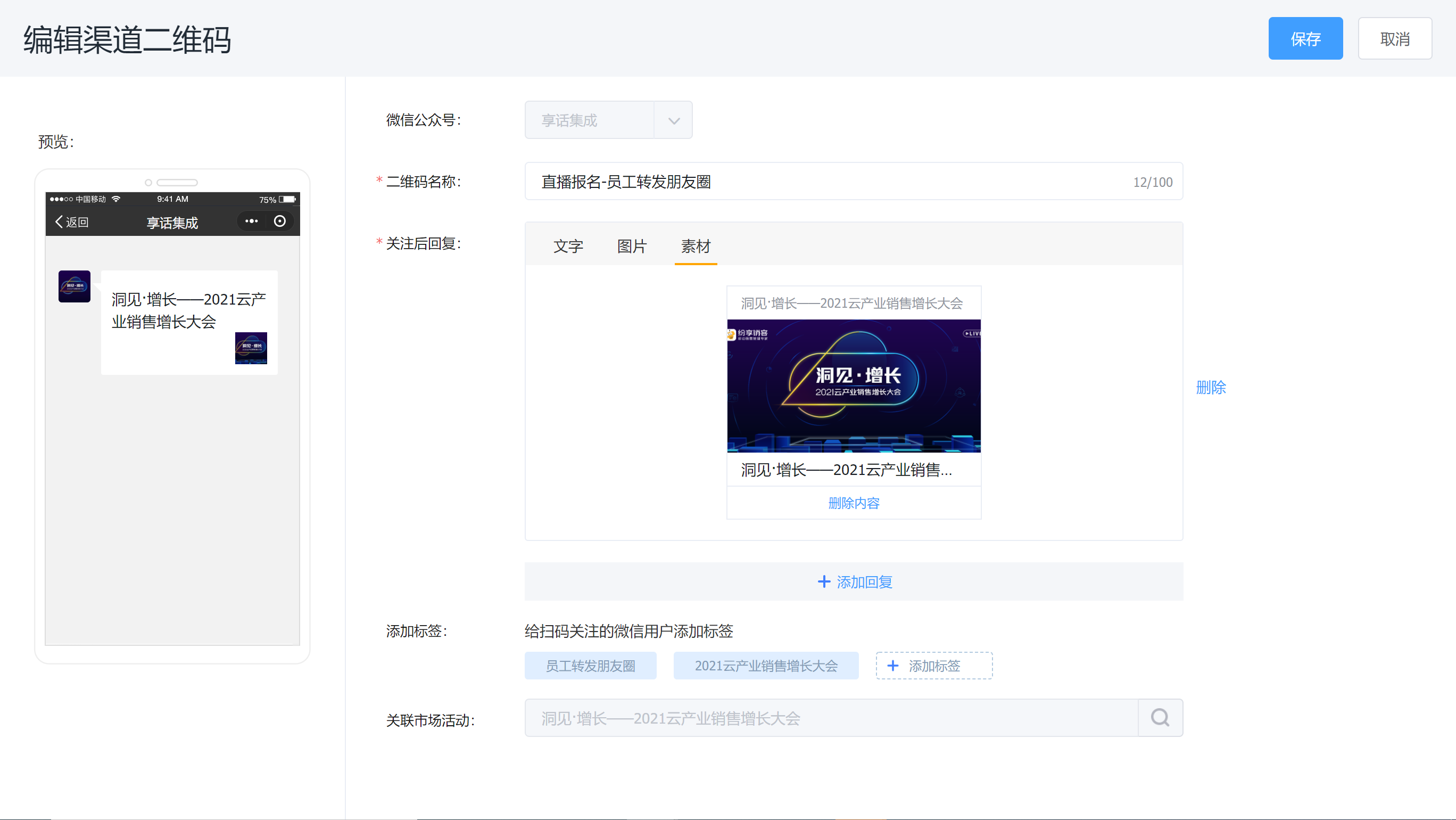This screenshot has width=1456, height=820.
Task: Open the 享话集成 account combo box
Action: 589,120
